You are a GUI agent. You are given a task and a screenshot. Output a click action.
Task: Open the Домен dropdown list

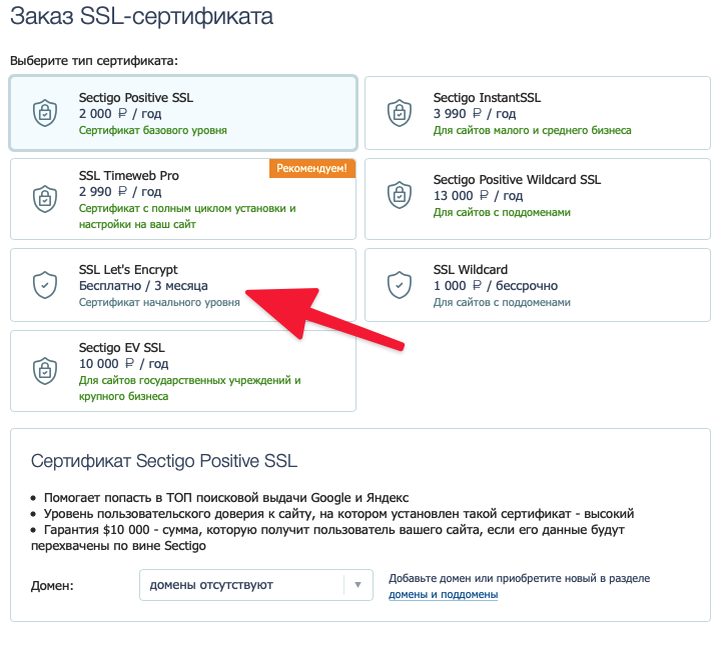tap(256, 585)
